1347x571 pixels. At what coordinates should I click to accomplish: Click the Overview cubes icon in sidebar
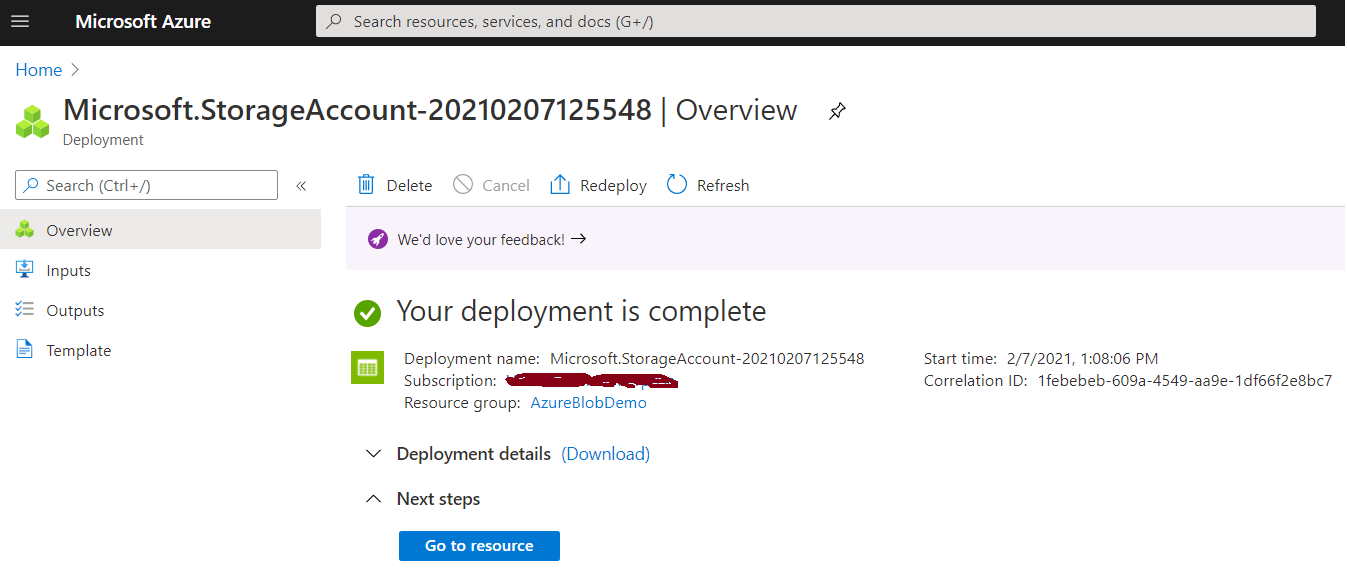tap(25, 229)
